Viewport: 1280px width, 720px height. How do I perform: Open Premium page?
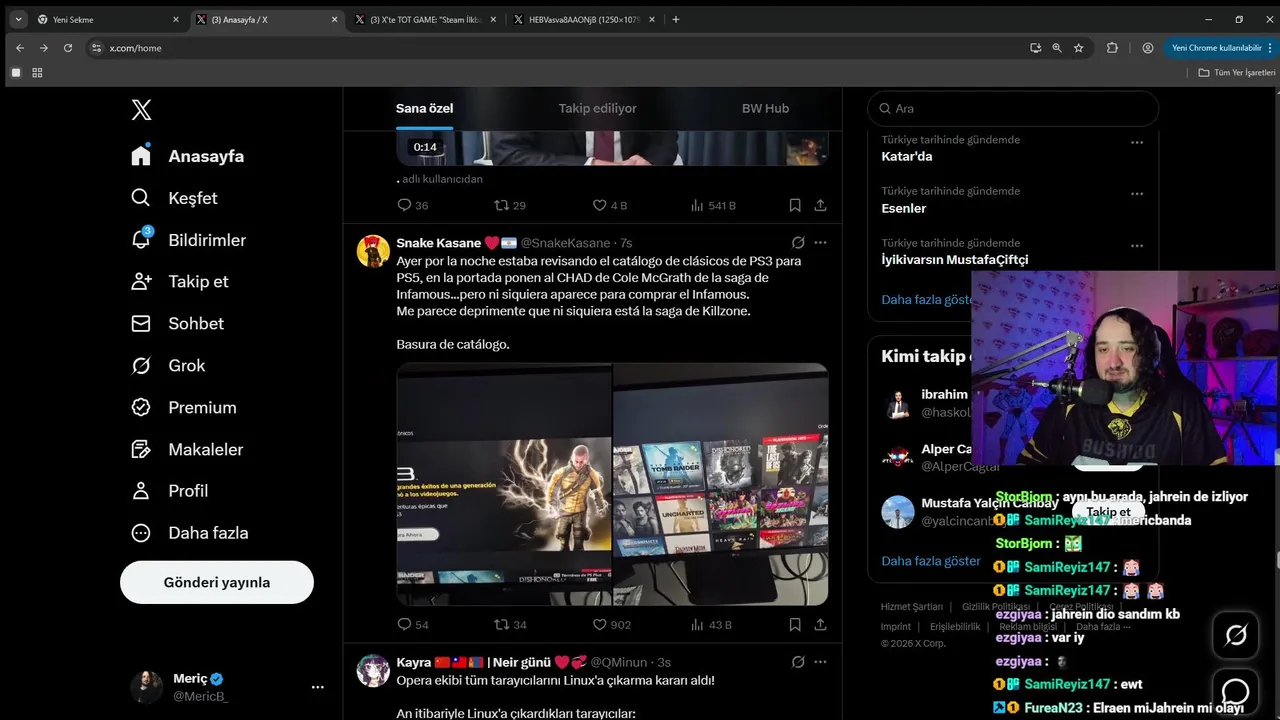point(184,408)
